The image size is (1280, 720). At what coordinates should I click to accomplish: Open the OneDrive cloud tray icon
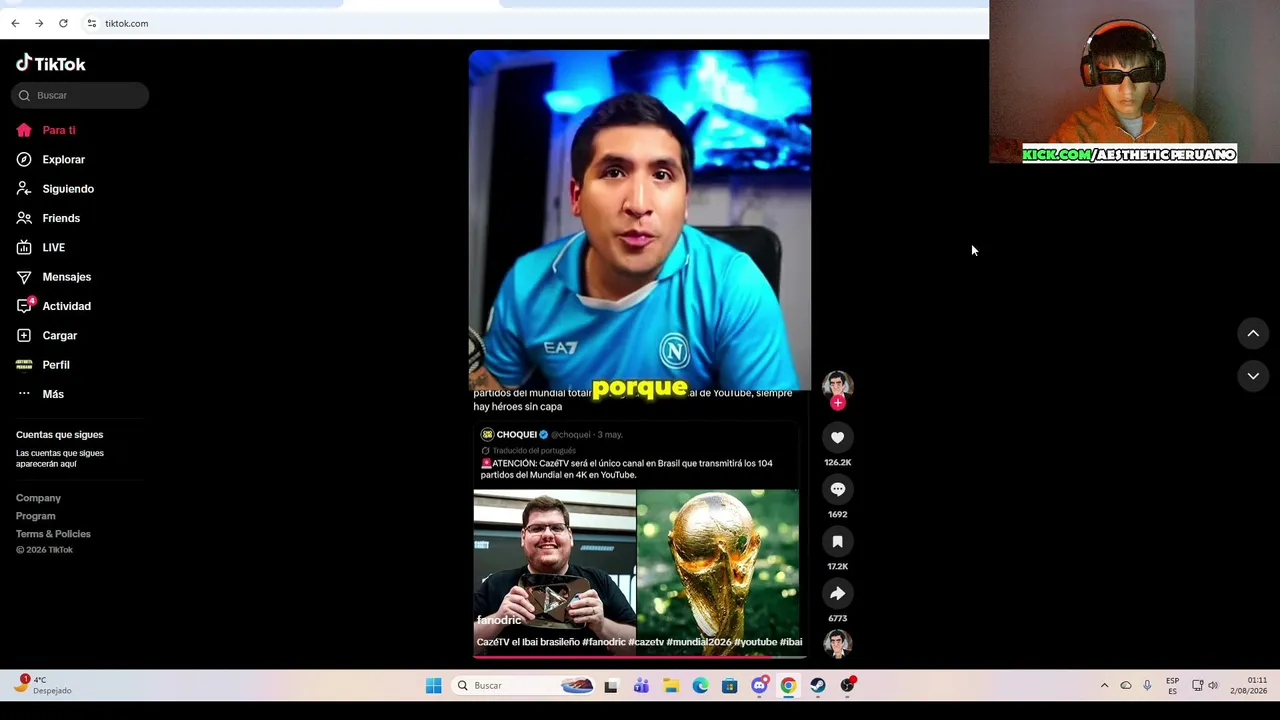1126,686
